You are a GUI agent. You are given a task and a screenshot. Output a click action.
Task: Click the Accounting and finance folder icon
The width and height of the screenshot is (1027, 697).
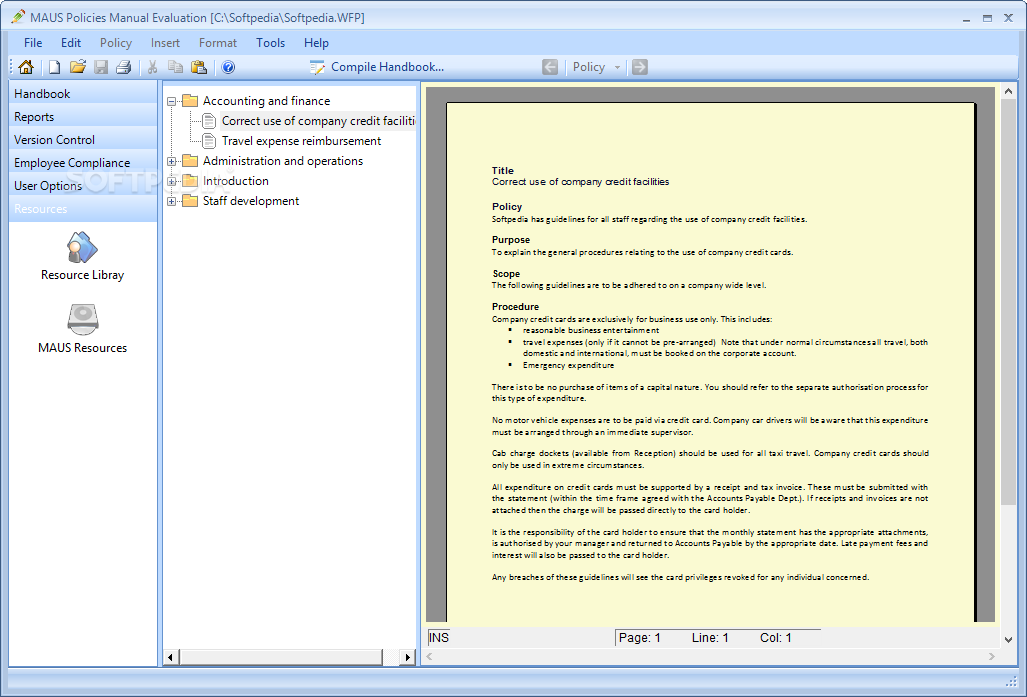pyautogui.click(x=190, y=101)
